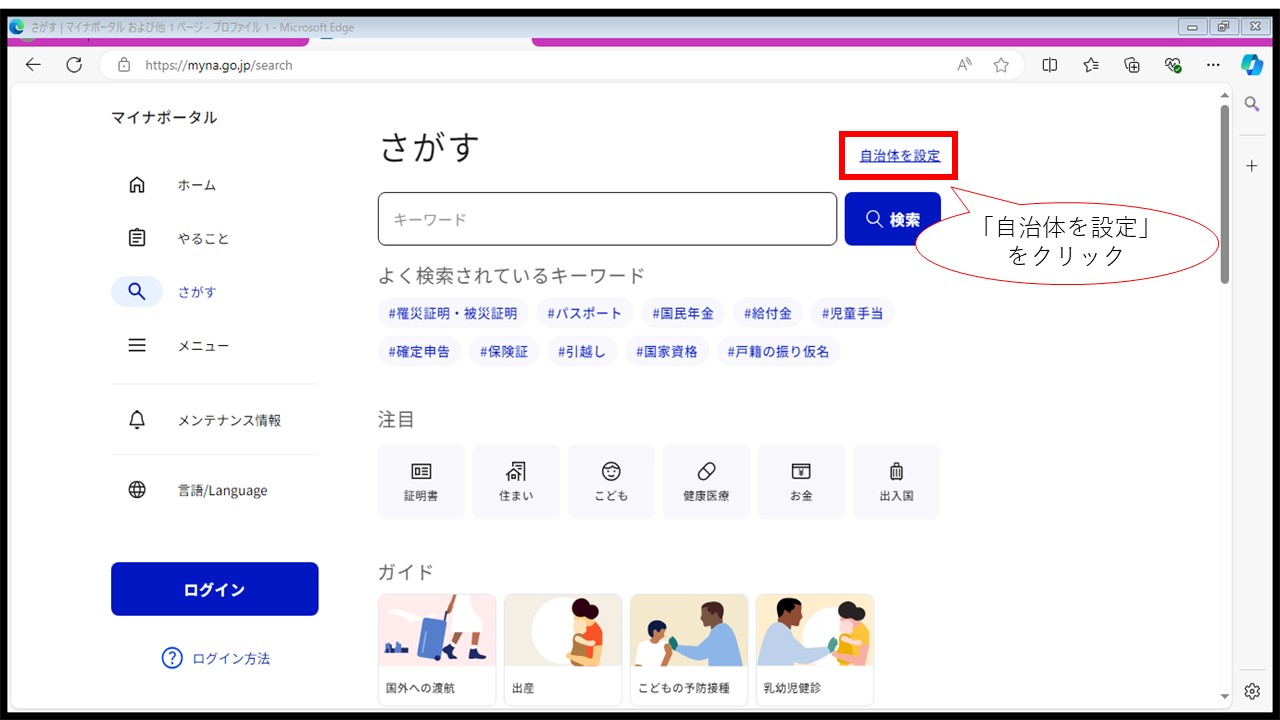The height and width of the screenshot is (720, 1280).
Task: Click the 証明書 category icon
Action: coord(421,482)
